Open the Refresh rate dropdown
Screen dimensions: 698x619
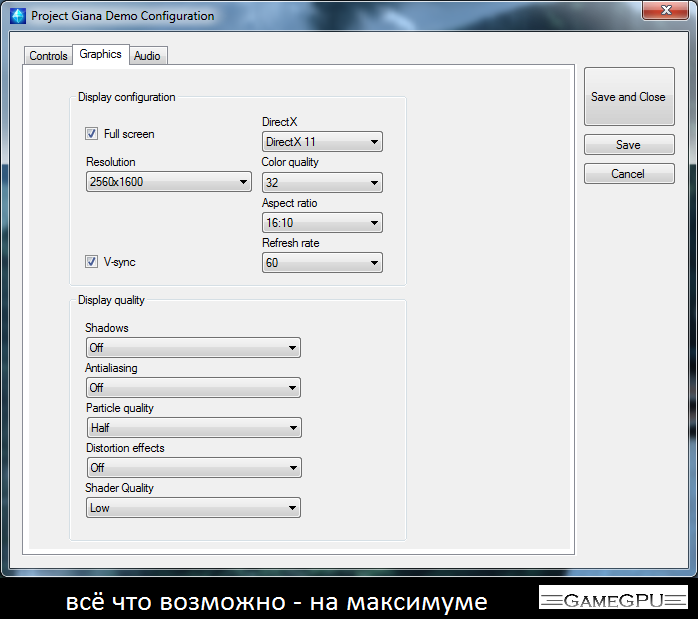[322, 263]
